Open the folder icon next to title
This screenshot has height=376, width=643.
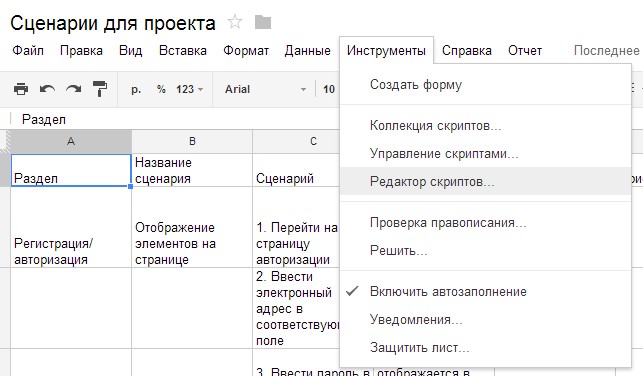click(262, 22)
